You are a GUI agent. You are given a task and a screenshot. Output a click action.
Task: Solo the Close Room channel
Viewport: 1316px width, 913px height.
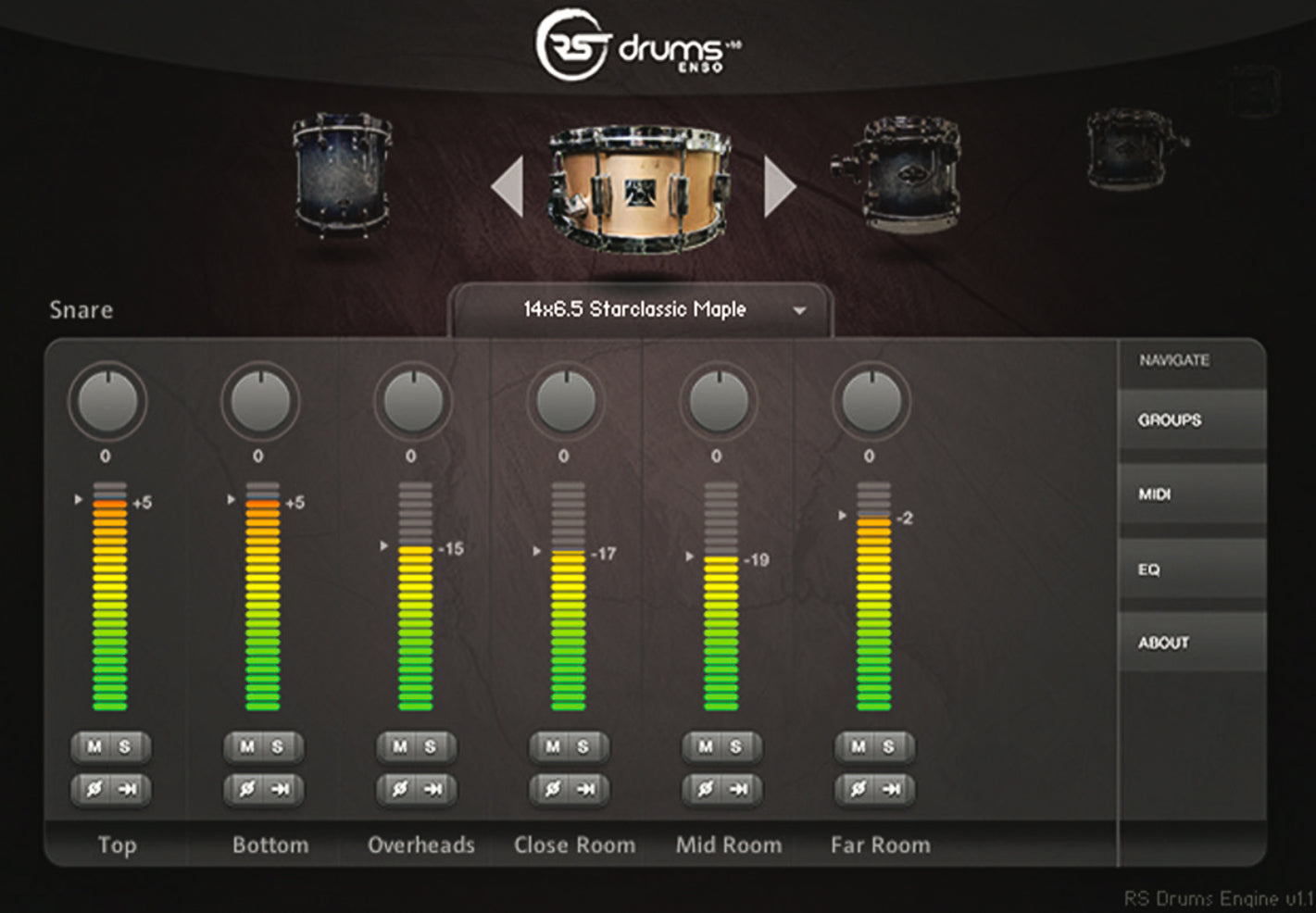coord(583,747)
